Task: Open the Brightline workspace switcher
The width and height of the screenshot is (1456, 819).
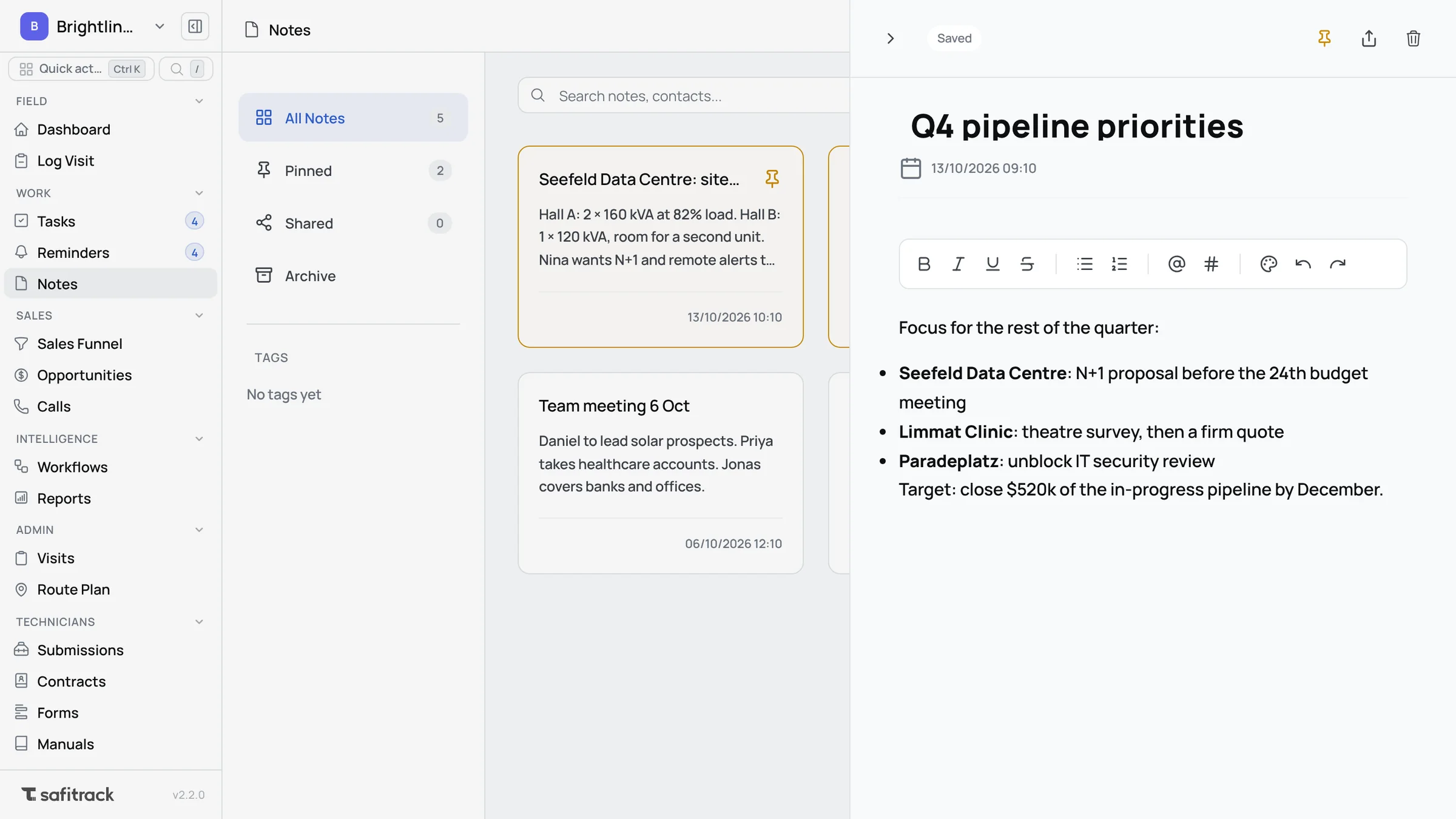Action: [92, 26]
